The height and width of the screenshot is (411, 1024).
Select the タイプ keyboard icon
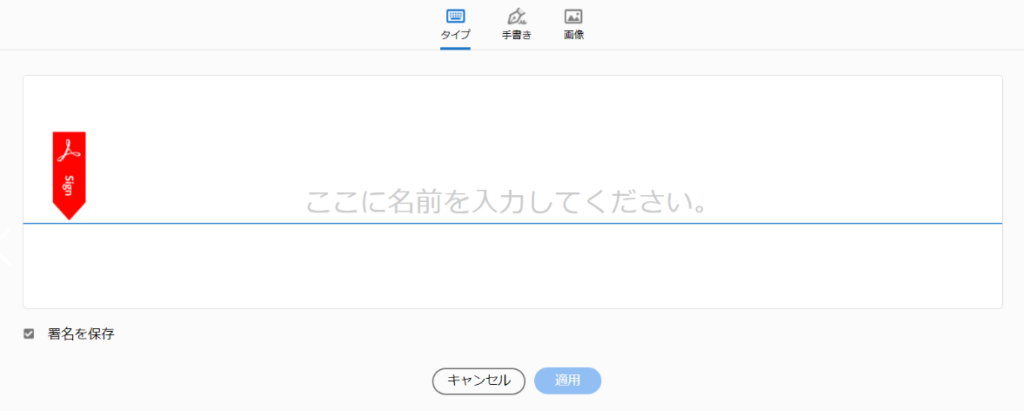click(455, 17)
